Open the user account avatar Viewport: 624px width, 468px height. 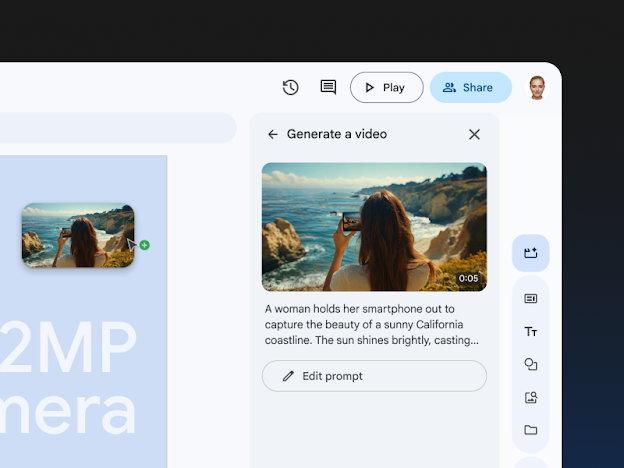tap(537, 87)
